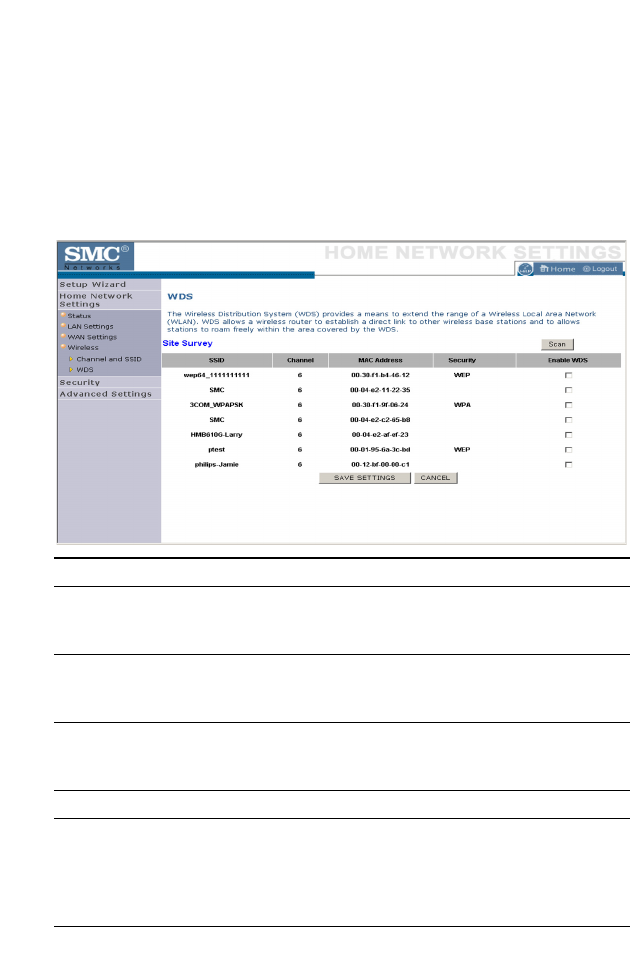
Task: Enable WDS for wep64_1111111111
Action: 568,375
